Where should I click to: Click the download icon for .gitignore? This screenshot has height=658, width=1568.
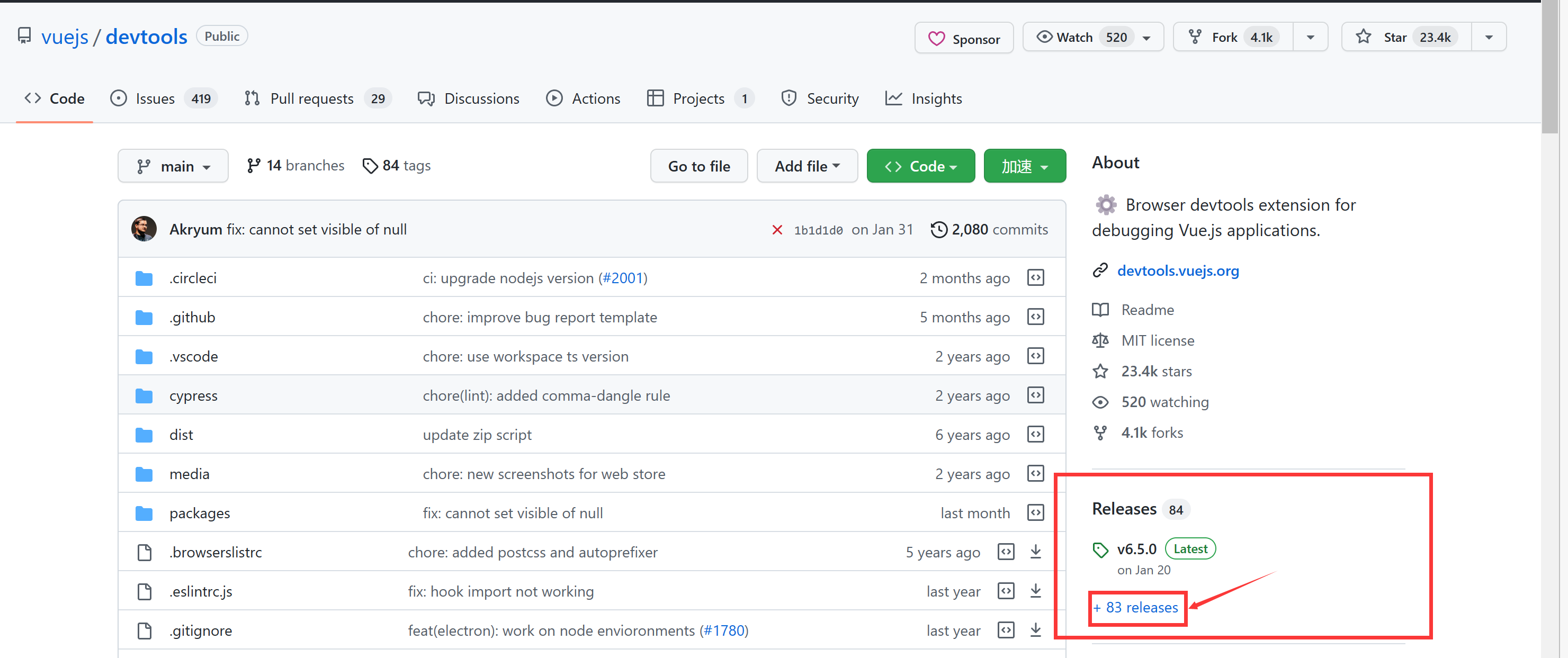1035,630
